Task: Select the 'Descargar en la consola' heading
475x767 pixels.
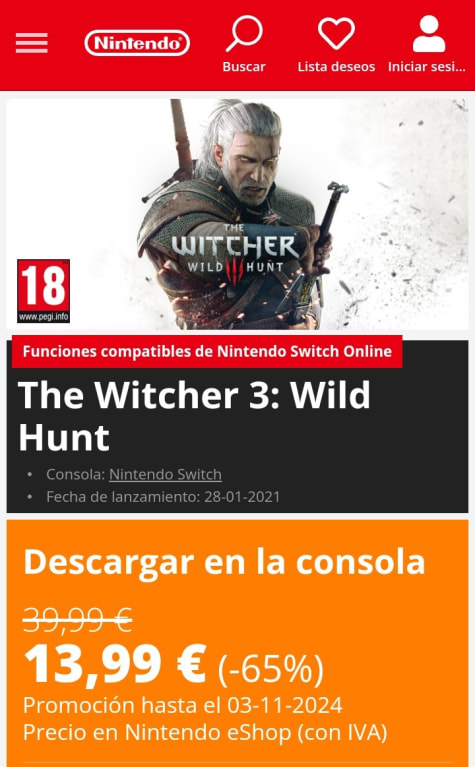Action: click(x=224, y=562)
